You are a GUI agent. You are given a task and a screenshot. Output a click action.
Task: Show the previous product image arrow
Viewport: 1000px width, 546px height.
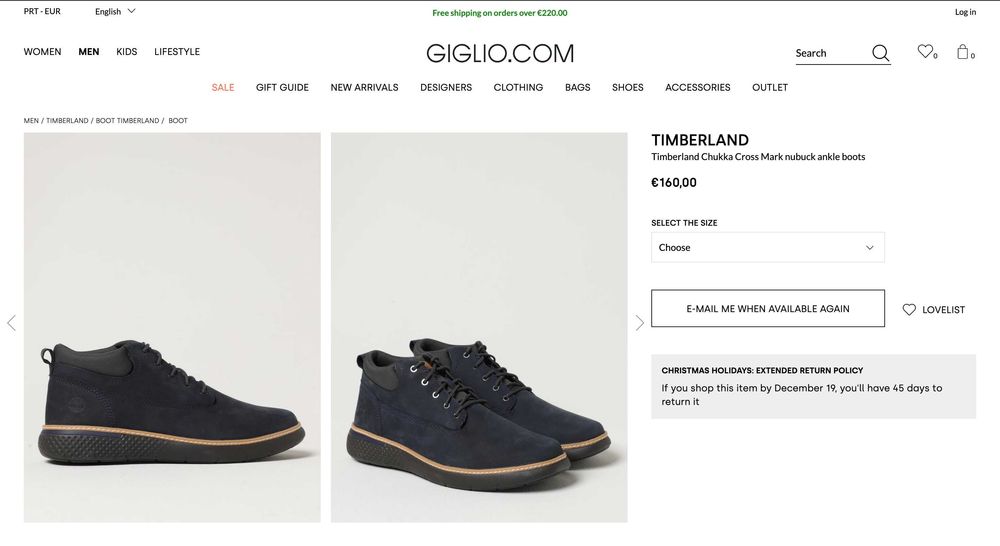11,323
